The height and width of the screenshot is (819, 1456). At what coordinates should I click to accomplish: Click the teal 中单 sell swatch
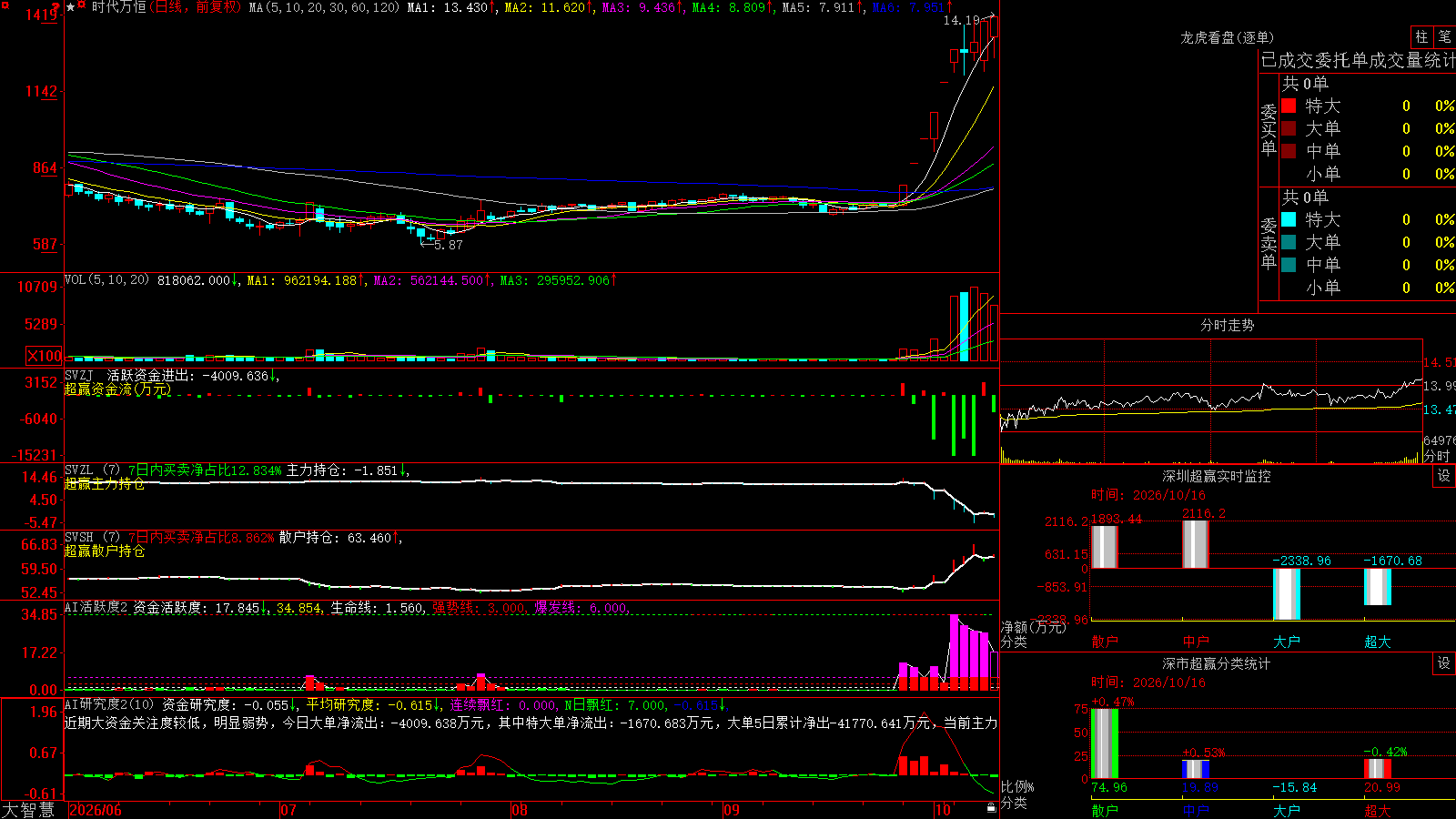point(1289,265)
